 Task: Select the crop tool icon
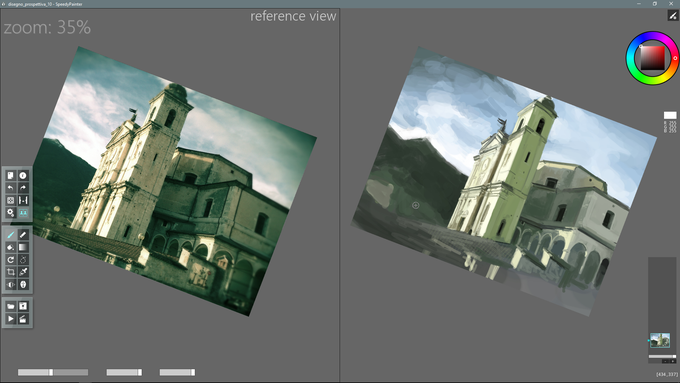click(10, 272)
